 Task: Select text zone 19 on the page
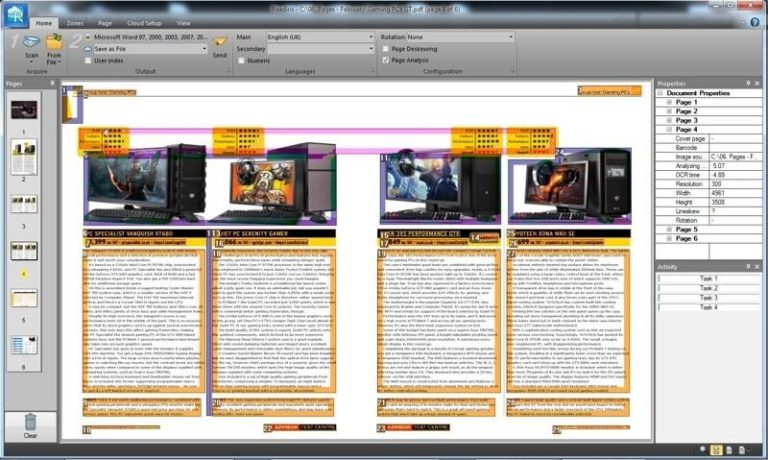pos(439,321)
